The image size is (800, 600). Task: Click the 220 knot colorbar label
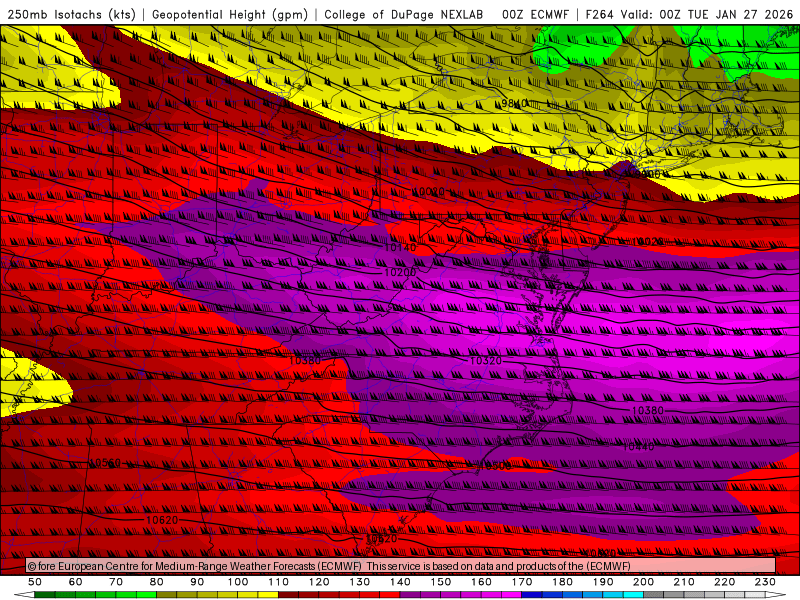(724, 582)
